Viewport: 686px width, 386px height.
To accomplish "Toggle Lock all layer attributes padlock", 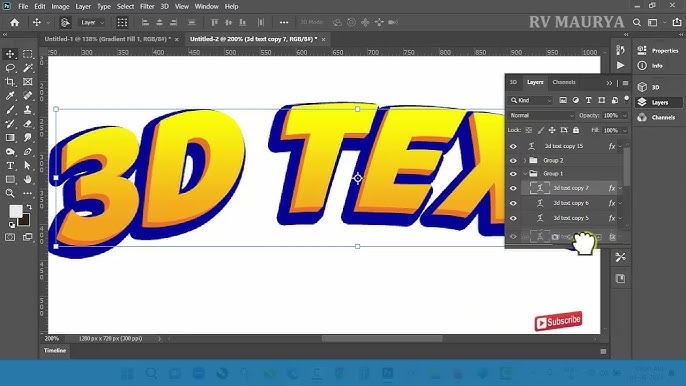I will point(576,130).
